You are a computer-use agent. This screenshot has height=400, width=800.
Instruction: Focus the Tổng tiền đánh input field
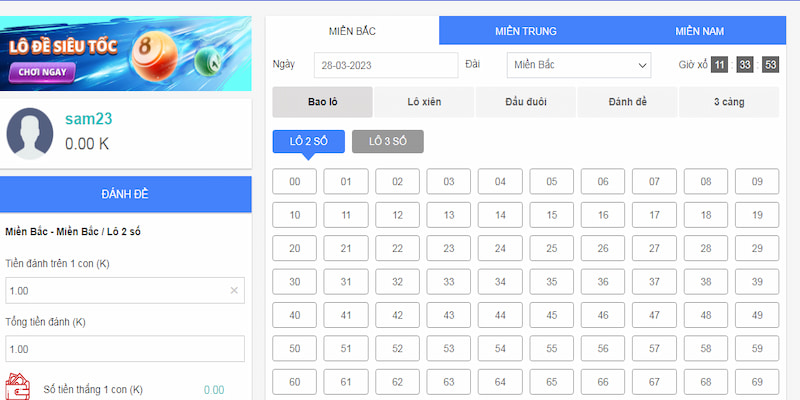[x=125, y=349]
